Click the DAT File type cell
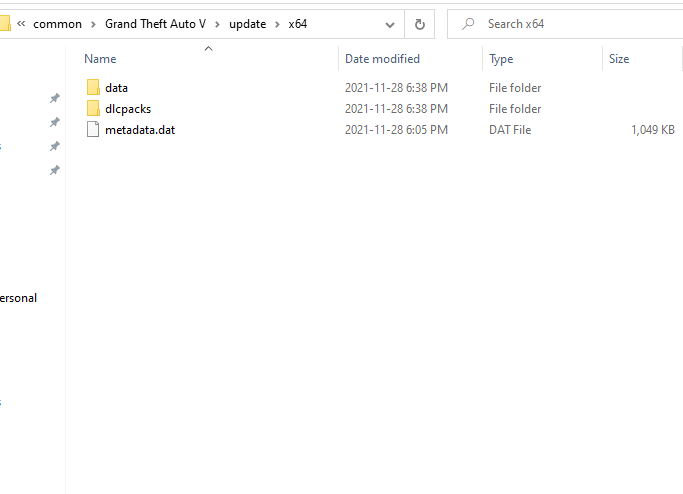The width and height of the screenshot is (683, 494). (510, 130)
